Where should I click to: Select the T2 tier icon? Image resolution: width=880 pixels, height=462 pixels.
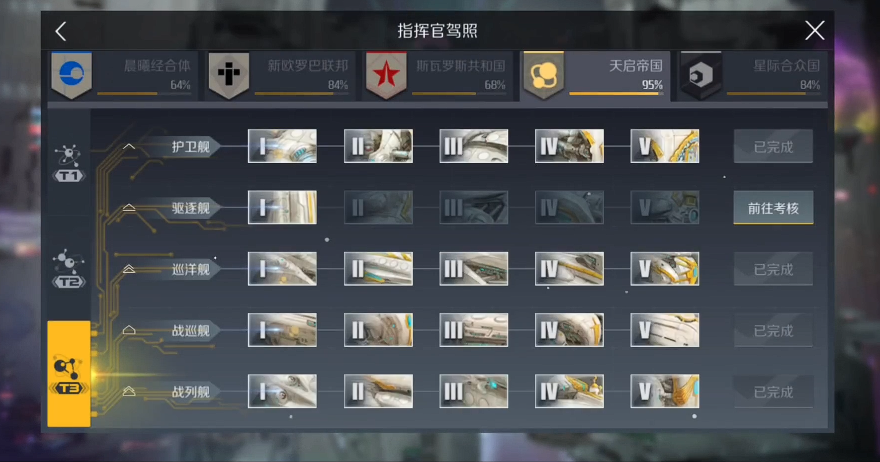coord(68,269)
